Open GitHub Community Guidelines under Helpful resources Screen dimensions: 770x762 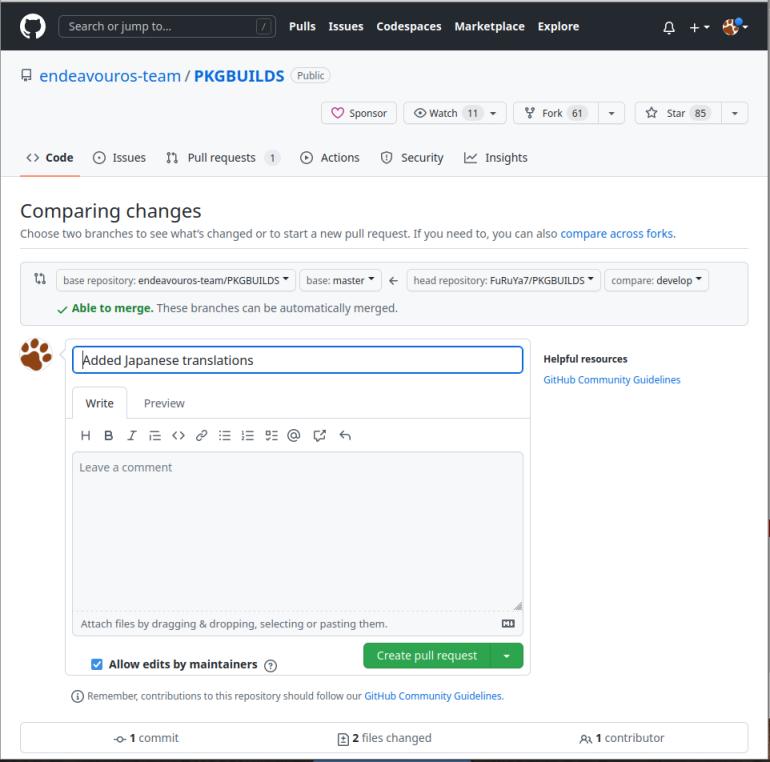[611, 380]
